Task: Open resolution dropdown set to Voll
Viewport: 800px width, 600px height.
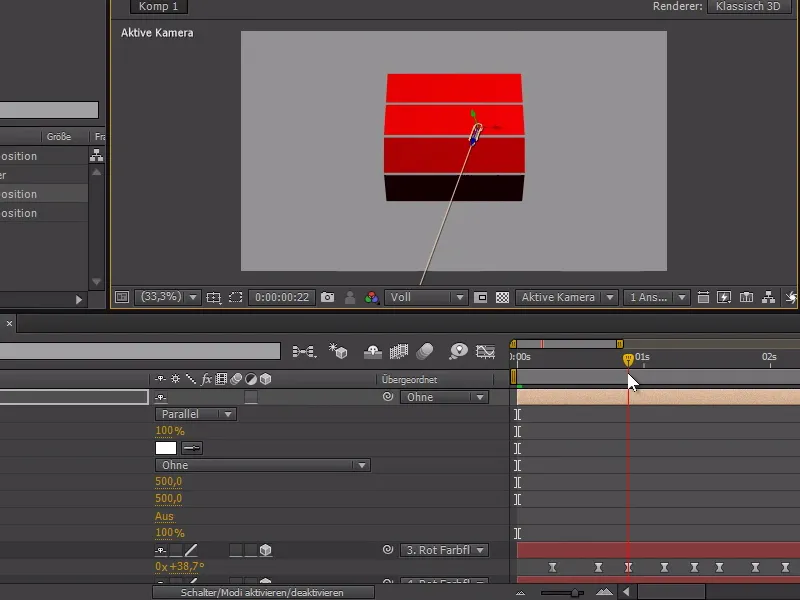Action: pyautogui.click(x=426, y=297)
